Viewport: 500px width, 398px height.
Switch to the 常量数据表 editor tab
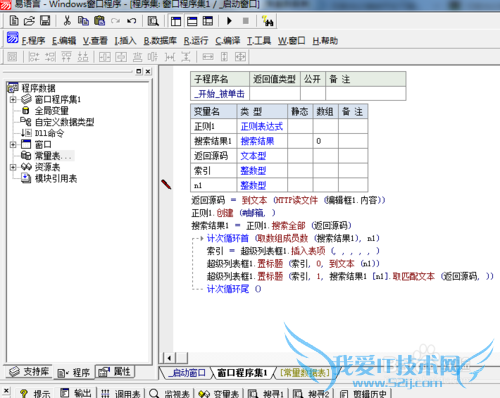pos(305,373)
